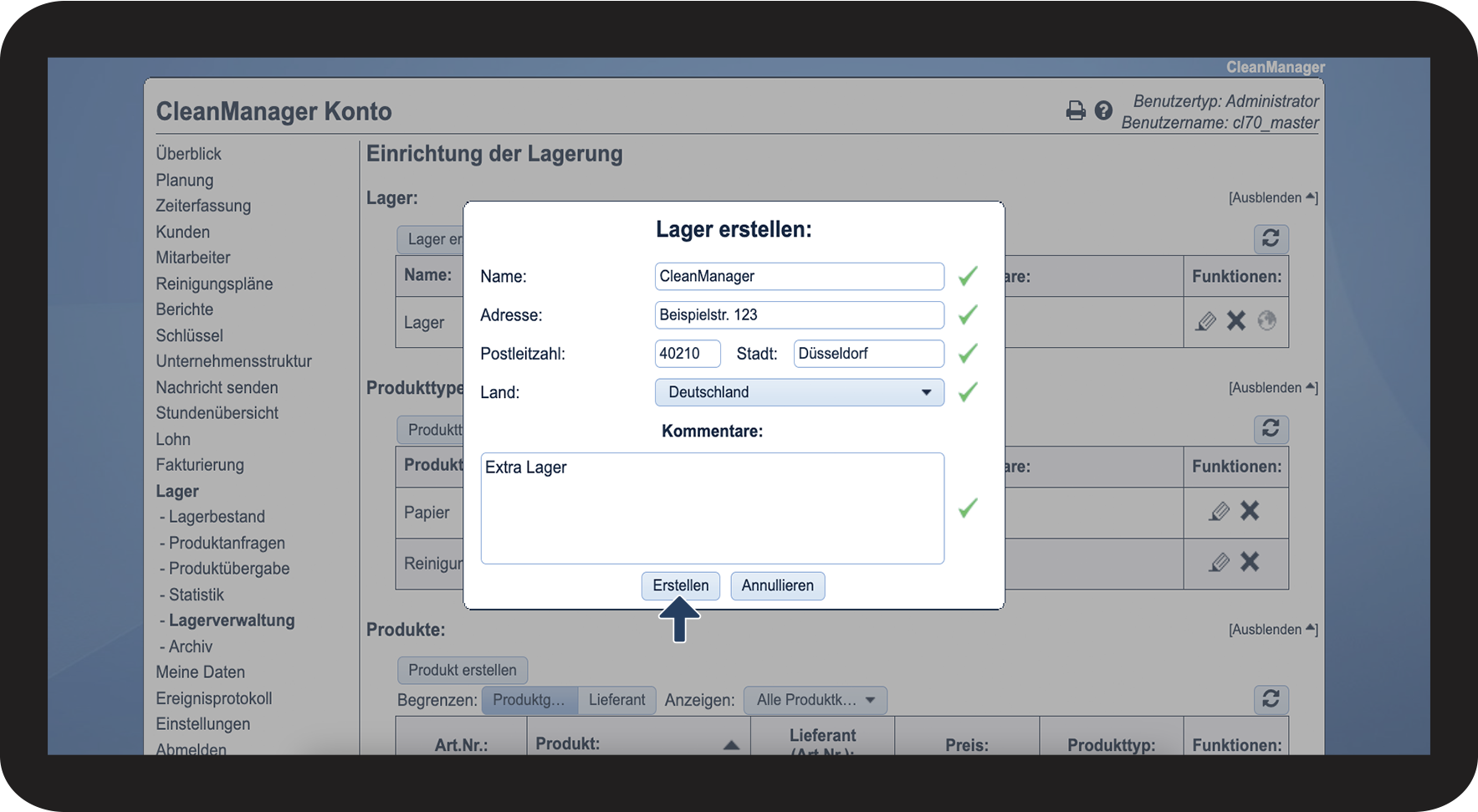
Task: Open Lagerbestand in the sidebar
Action: click(217, 517)
